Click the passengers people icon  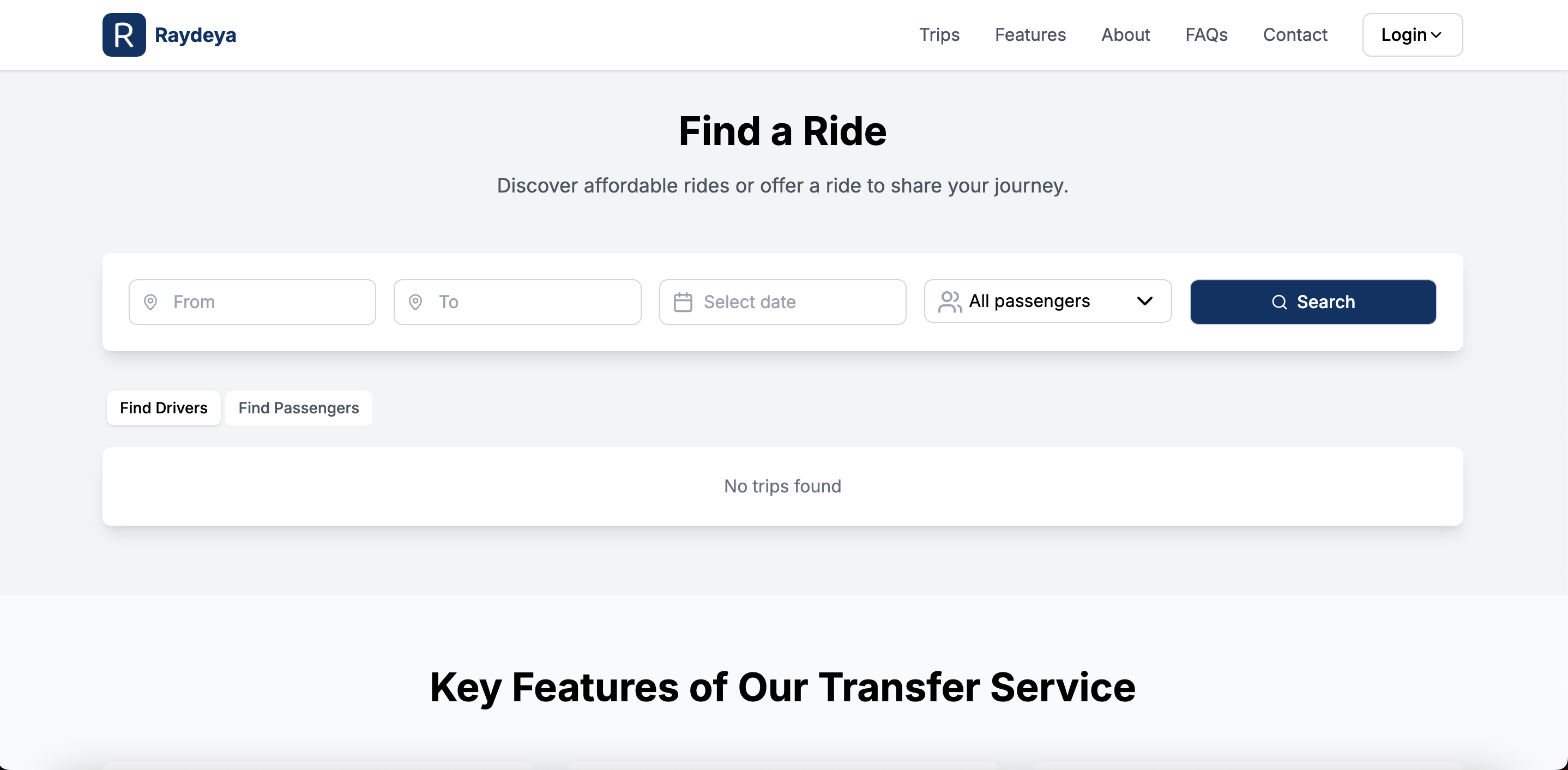pos(949,302)
